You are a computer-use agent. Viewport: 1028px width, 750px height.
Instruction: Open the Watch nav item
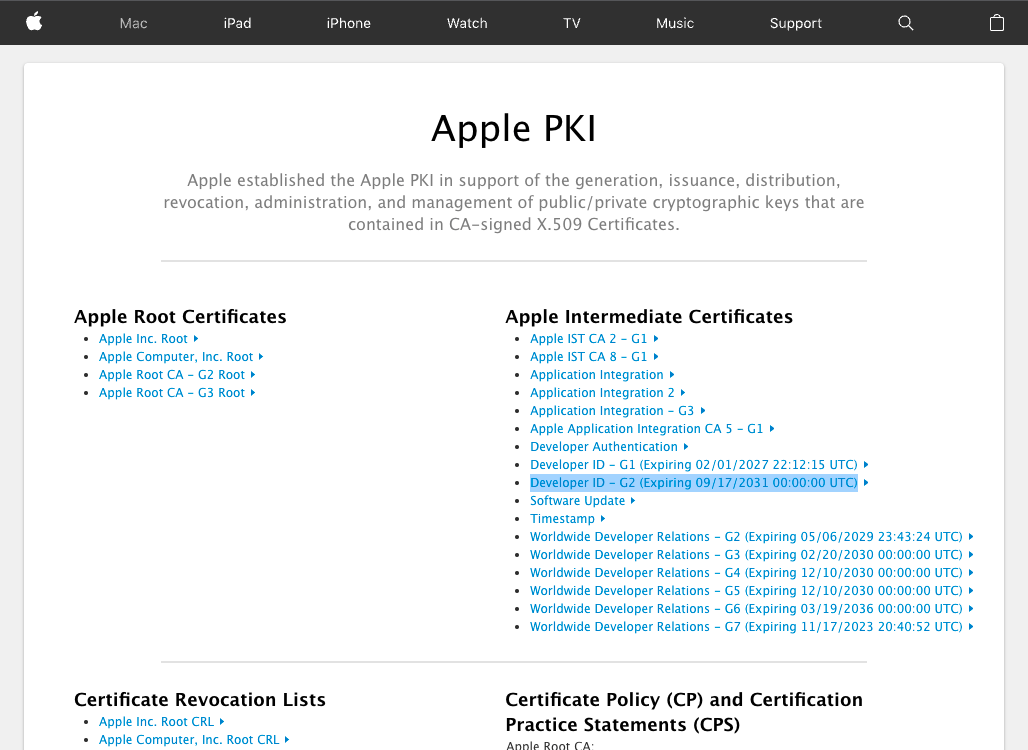tap(467, 23)
